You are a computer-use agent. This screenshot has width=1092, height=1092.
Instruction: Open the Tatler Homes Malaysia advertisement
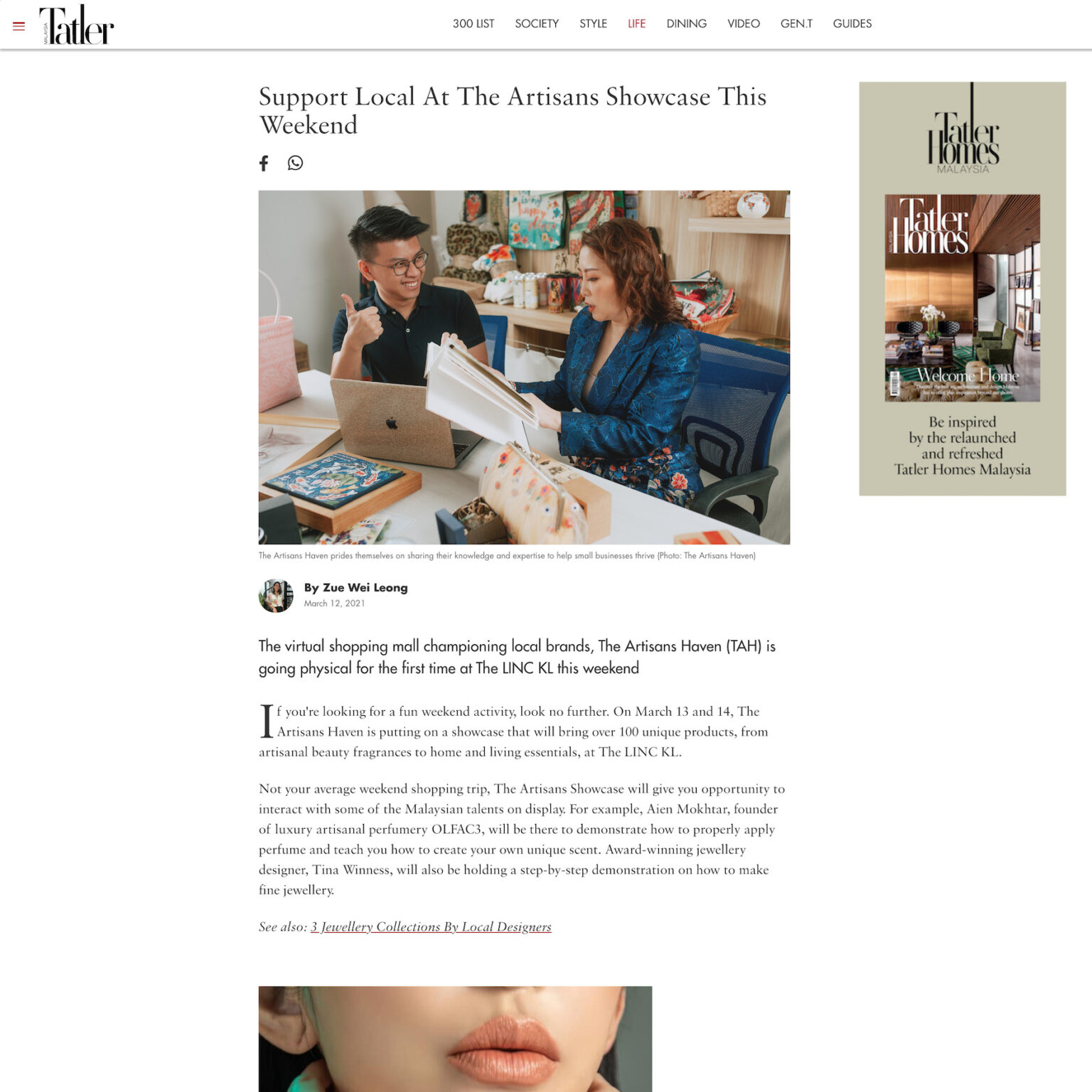[962, 289]
